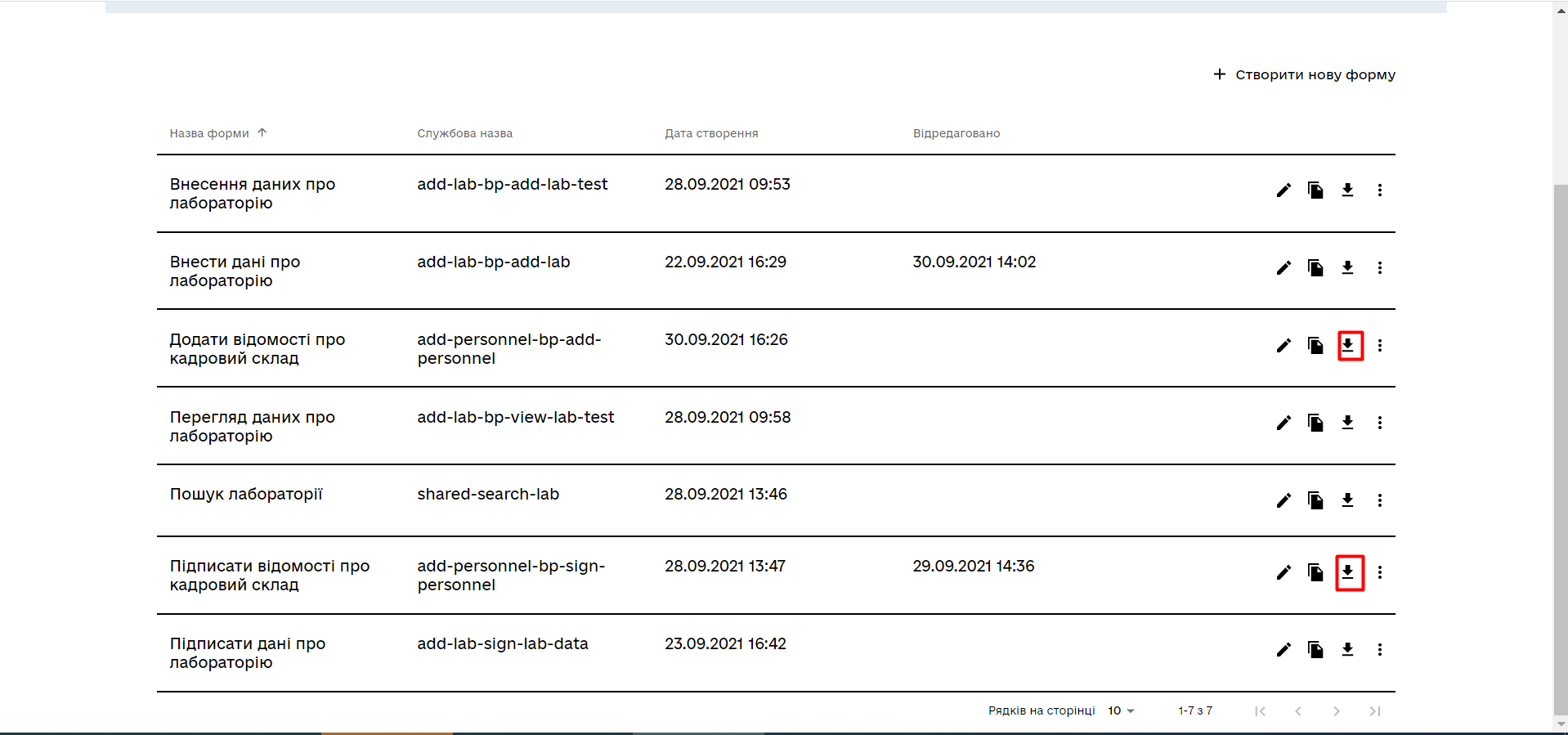Open more options for add-lab-bp-view-lab-test row
This screenshot has height=735, width=1568.
[x=1380, y=423]
